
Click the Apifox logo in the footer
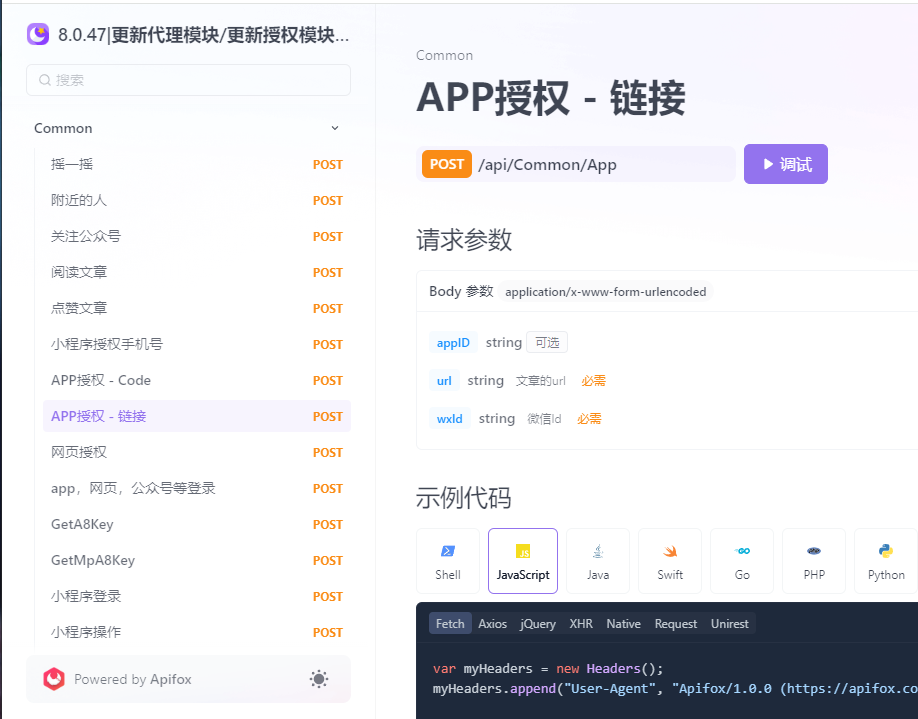click(54, 678)
